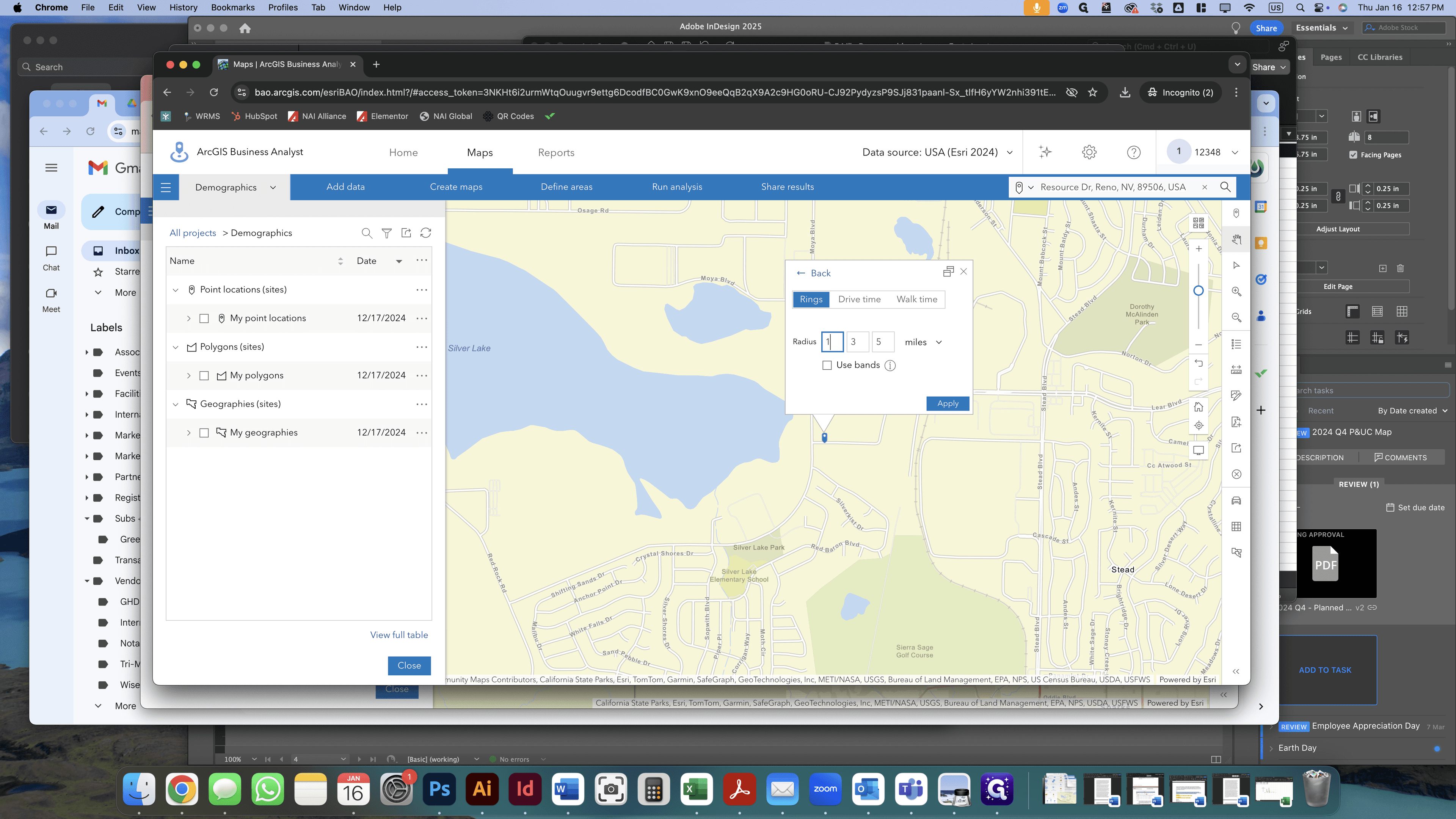Open the Run analysis tab
Image resolution: width=1456 pixels, height=819 pixels.
pos(676,187)
